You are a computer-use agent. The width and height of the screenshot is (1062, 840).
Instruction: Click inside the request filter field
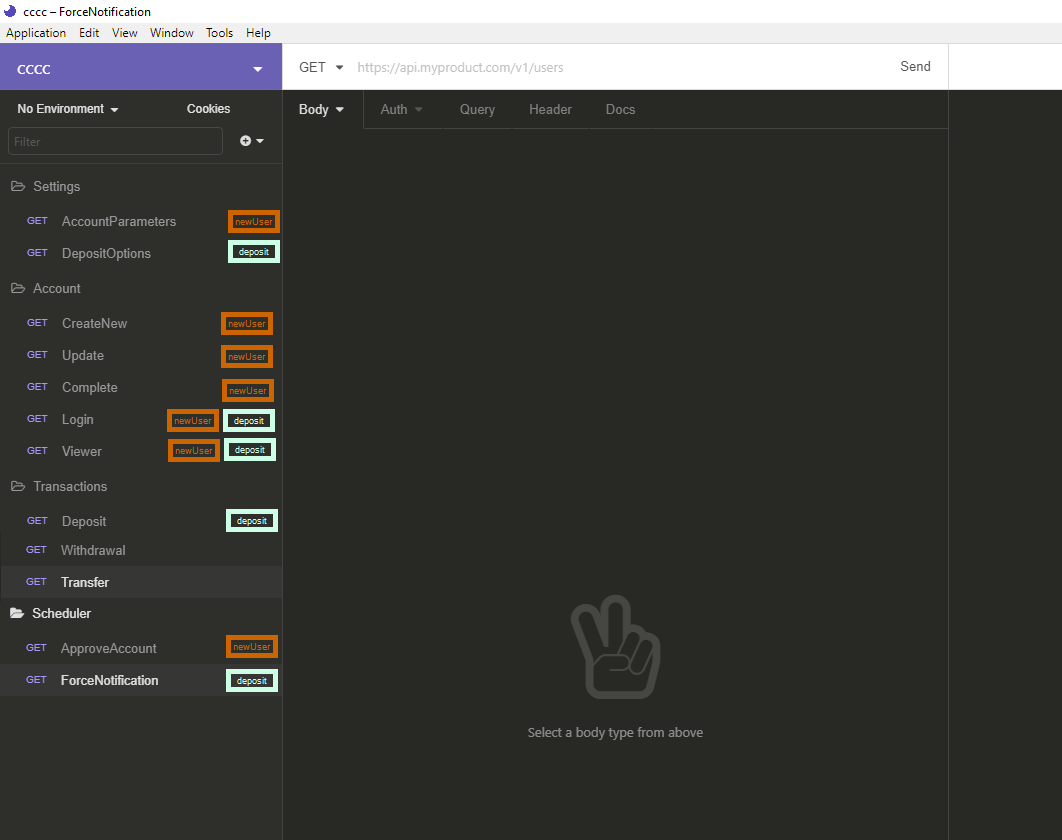[x=115, y=141]
